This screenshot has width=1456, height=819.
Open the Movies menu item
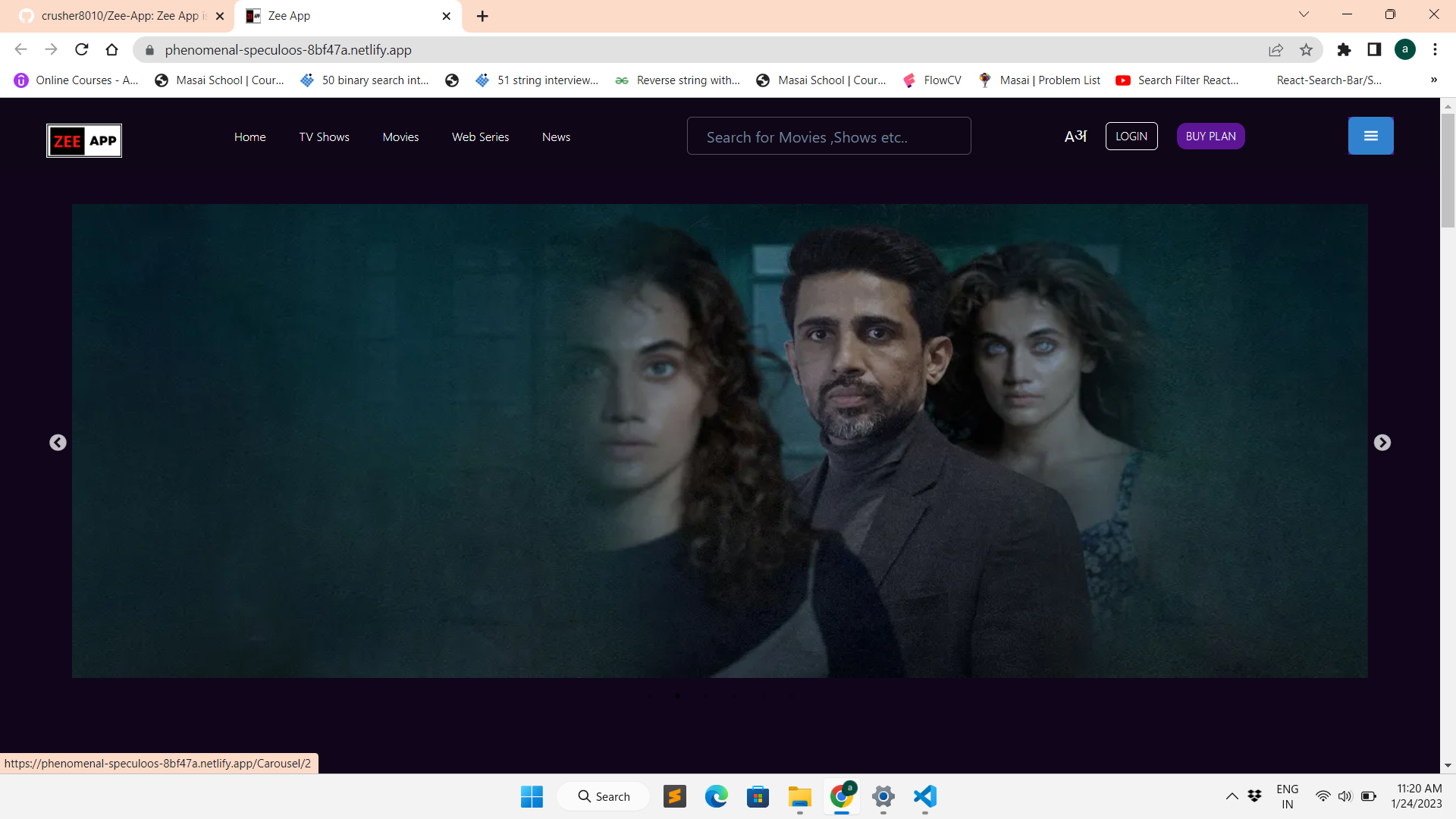coord(400,137)
